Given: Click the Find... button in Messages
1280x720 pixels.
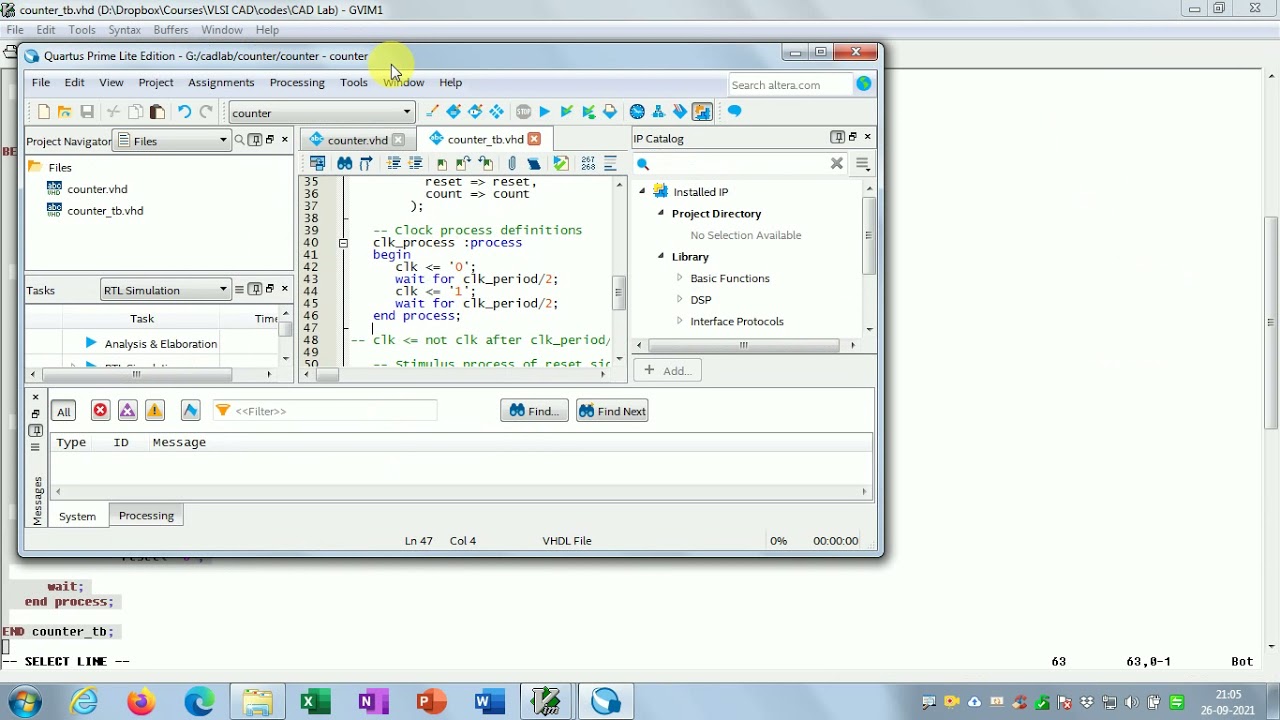Looking at the screenshot, I should [x=534, y=411].
